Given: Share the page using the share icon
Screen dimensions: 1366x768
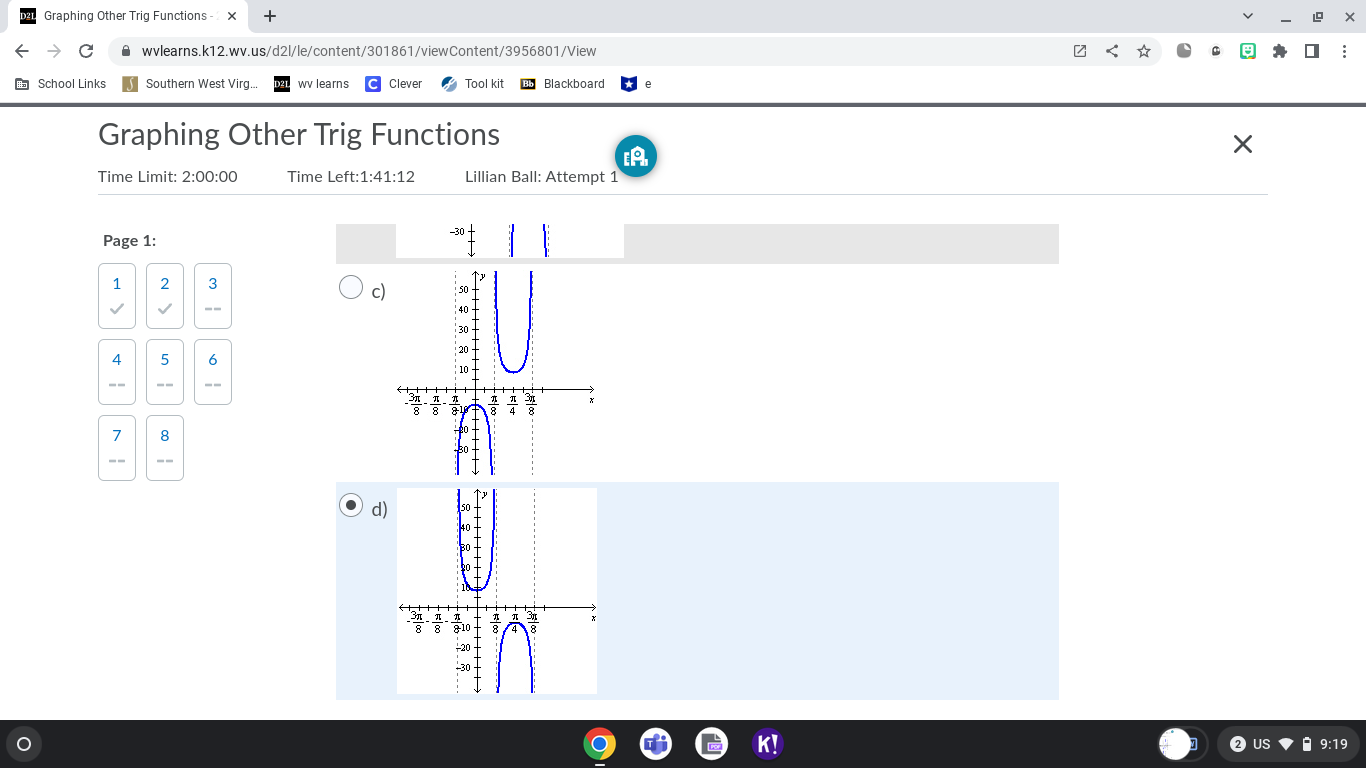Looking at the screenshot, I should [1112, 51].
